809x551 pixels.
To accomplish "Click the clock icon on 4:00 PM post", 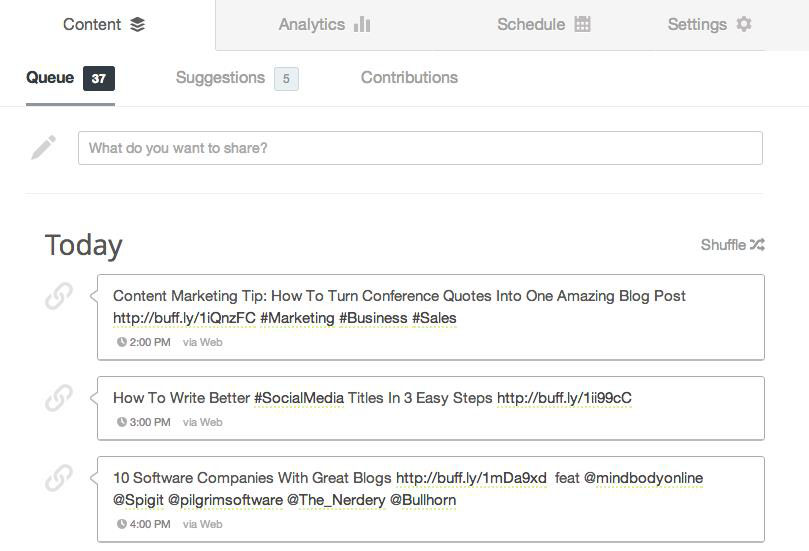I will [x=122, y=524].
